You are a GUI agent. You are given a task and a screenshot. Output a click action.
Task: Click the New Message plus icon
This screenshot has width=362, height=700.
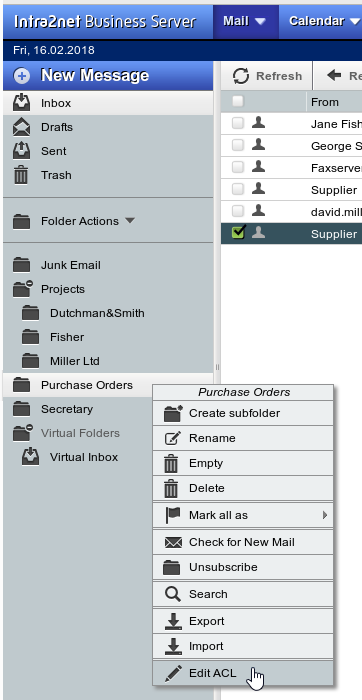click(21, 76)
